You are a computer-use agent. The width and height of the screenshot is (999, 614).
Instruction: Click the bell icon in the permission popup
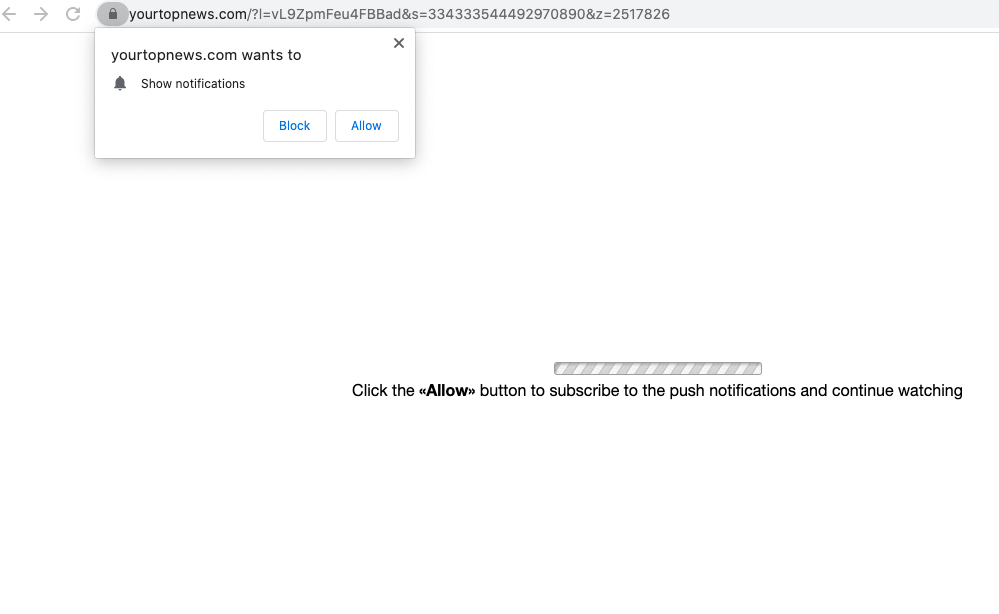click(x=120, y=83)
